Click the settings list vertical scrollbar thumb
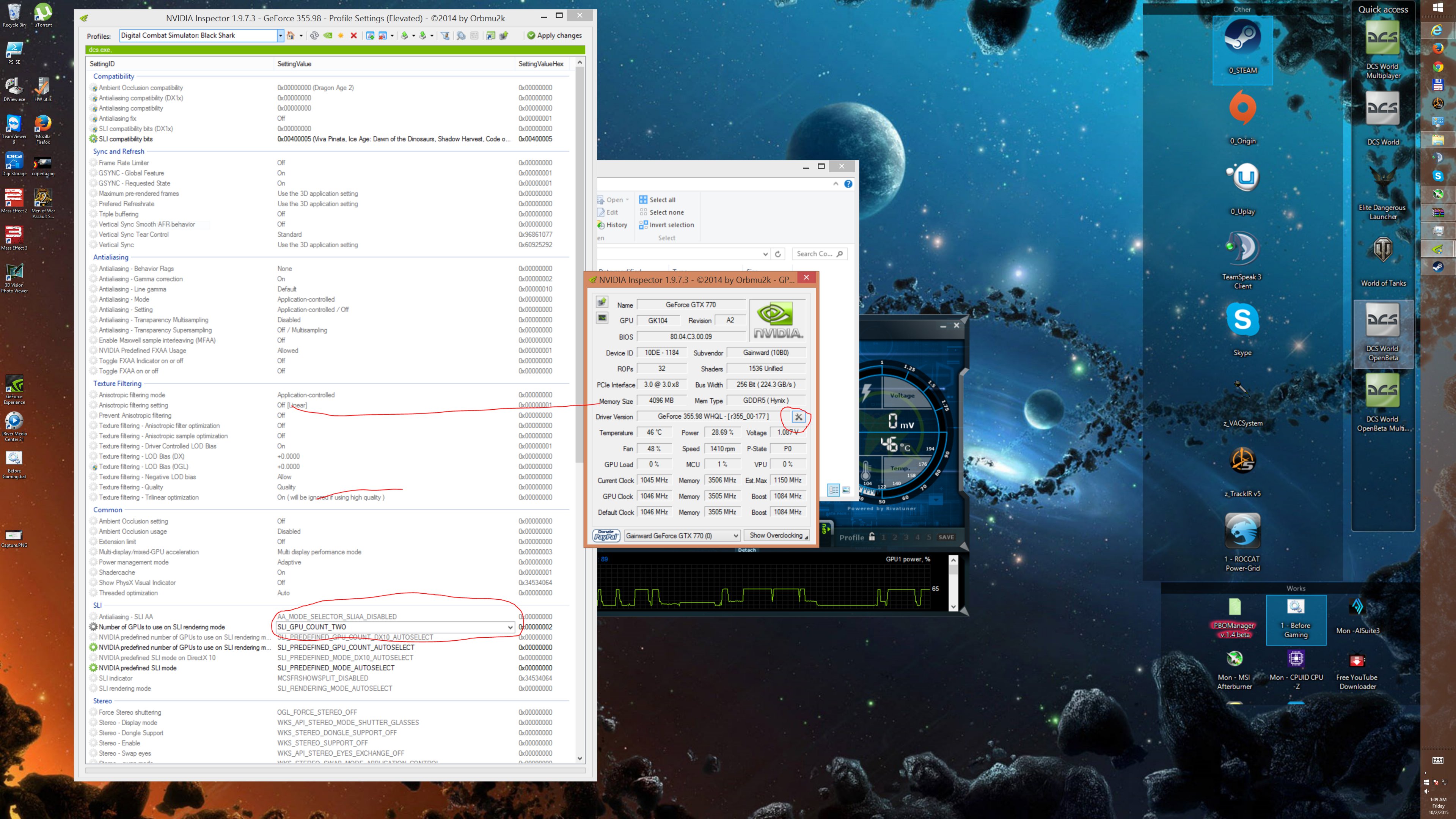1456x819 pixels. (580, 265)
